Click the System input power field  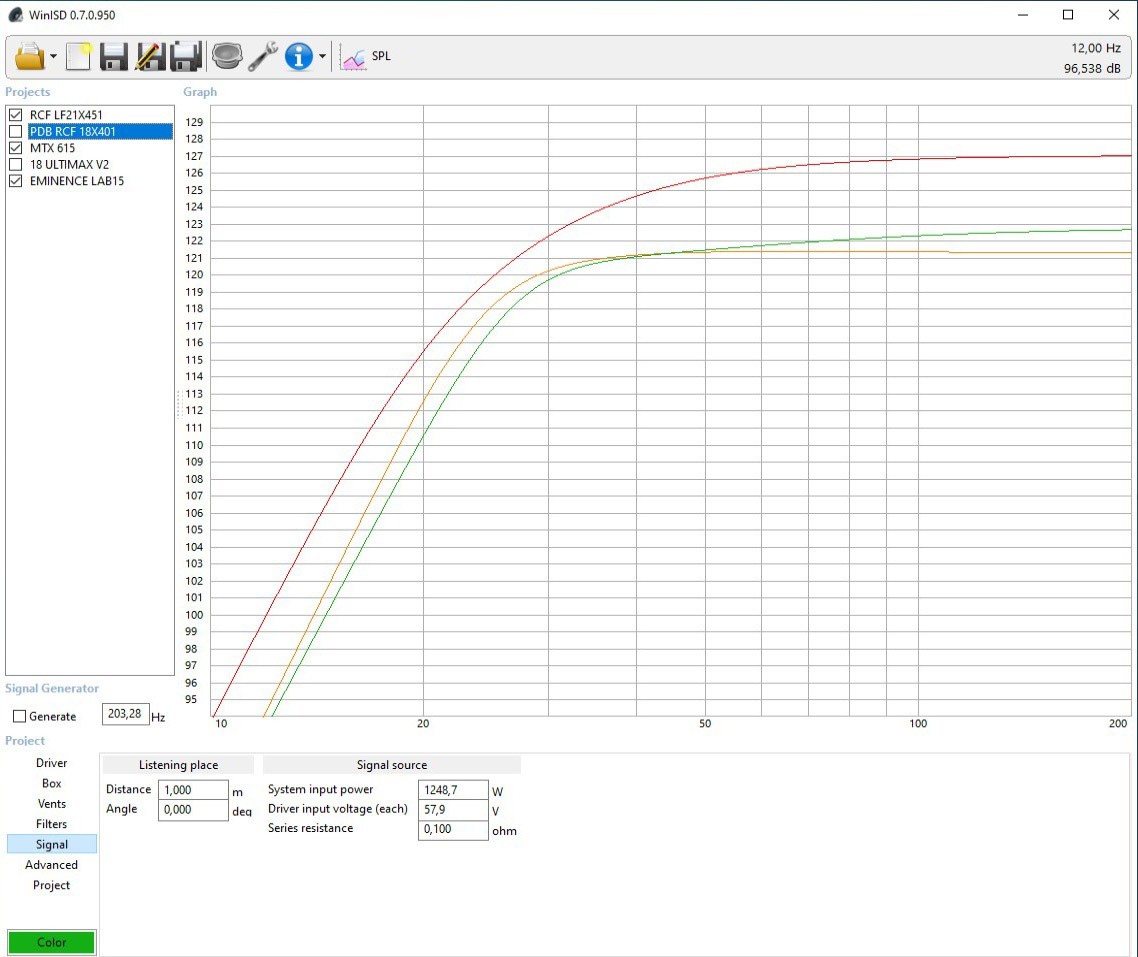(x=452, y=790)
